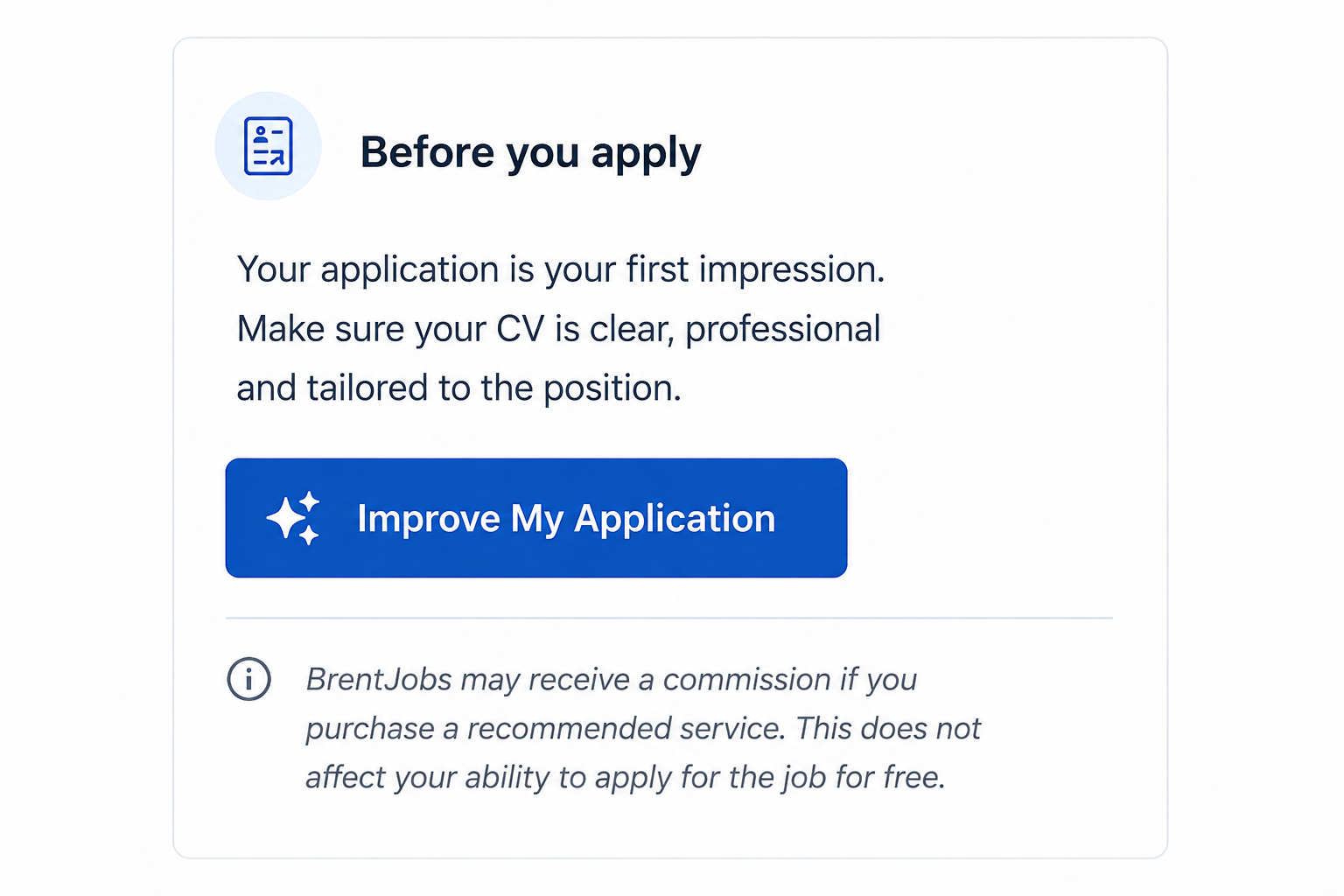Click the horizontal divider under the button

669,618
